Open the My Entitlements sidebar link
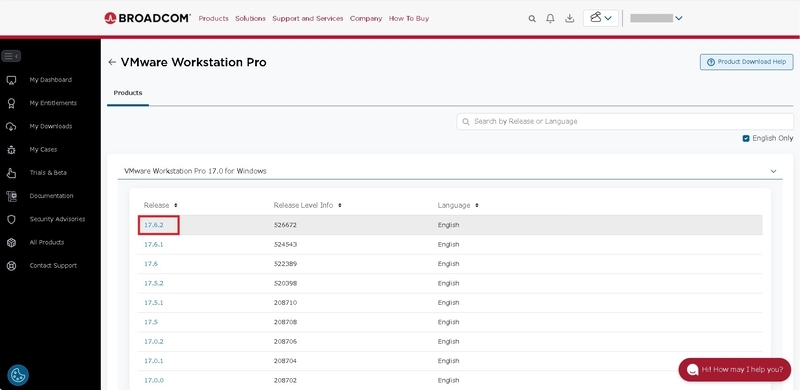 pyautogui.click(x=53, y=103)
